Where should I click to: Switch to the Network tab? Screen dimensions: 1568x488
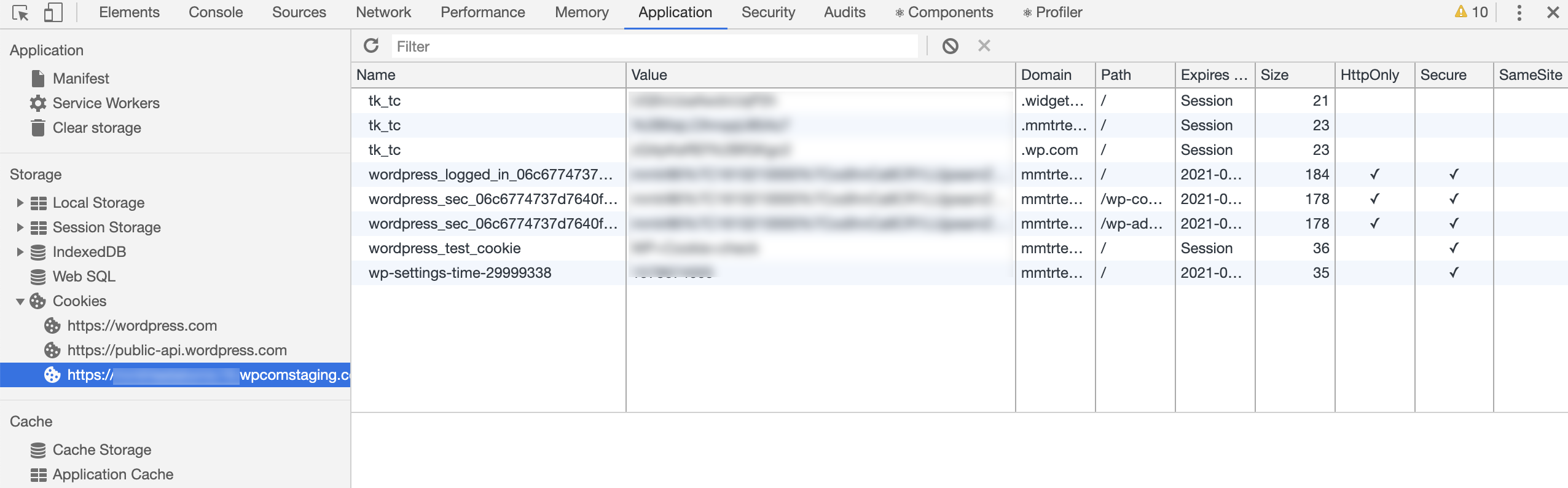383,12
